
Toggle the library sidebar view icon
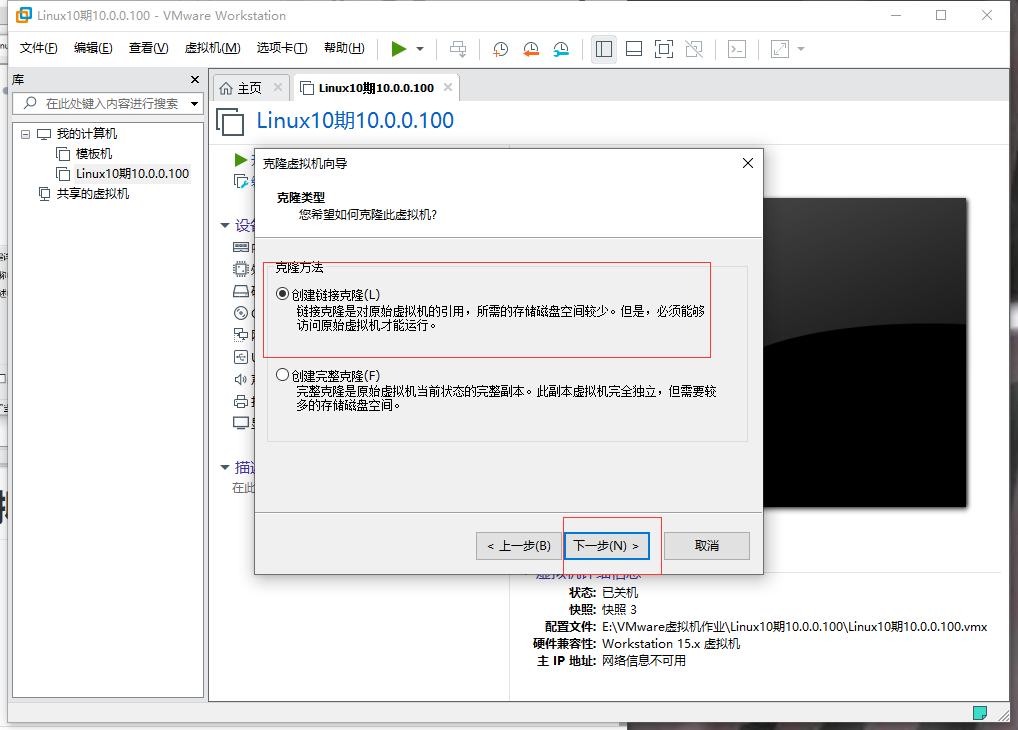click(x=604, y=49)
